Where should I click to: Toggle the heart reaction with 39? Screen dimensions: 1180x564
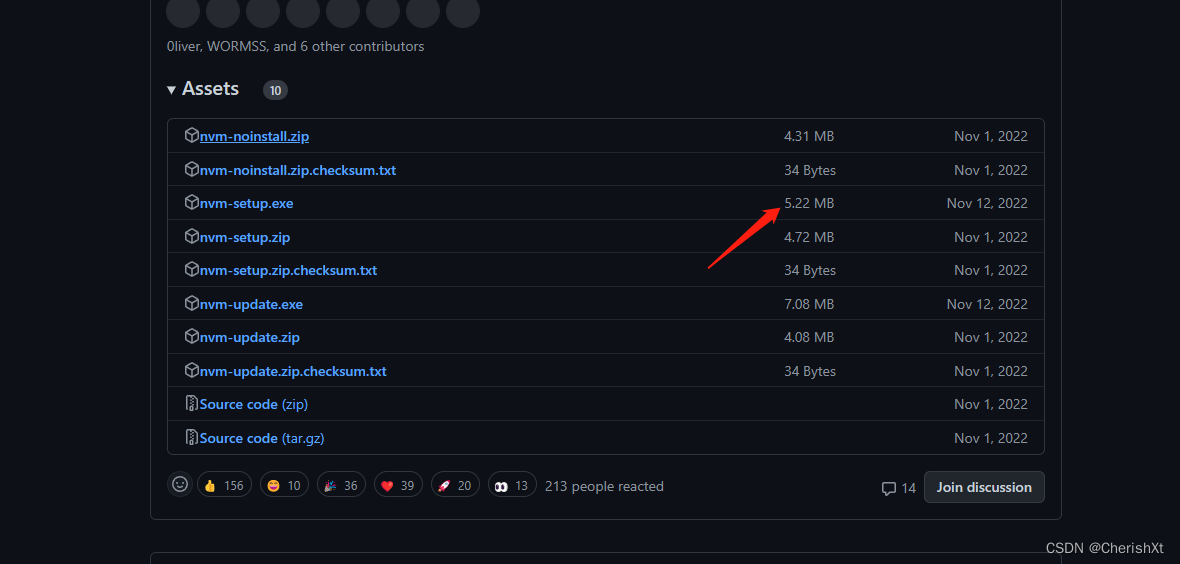[x=398, y=486]
